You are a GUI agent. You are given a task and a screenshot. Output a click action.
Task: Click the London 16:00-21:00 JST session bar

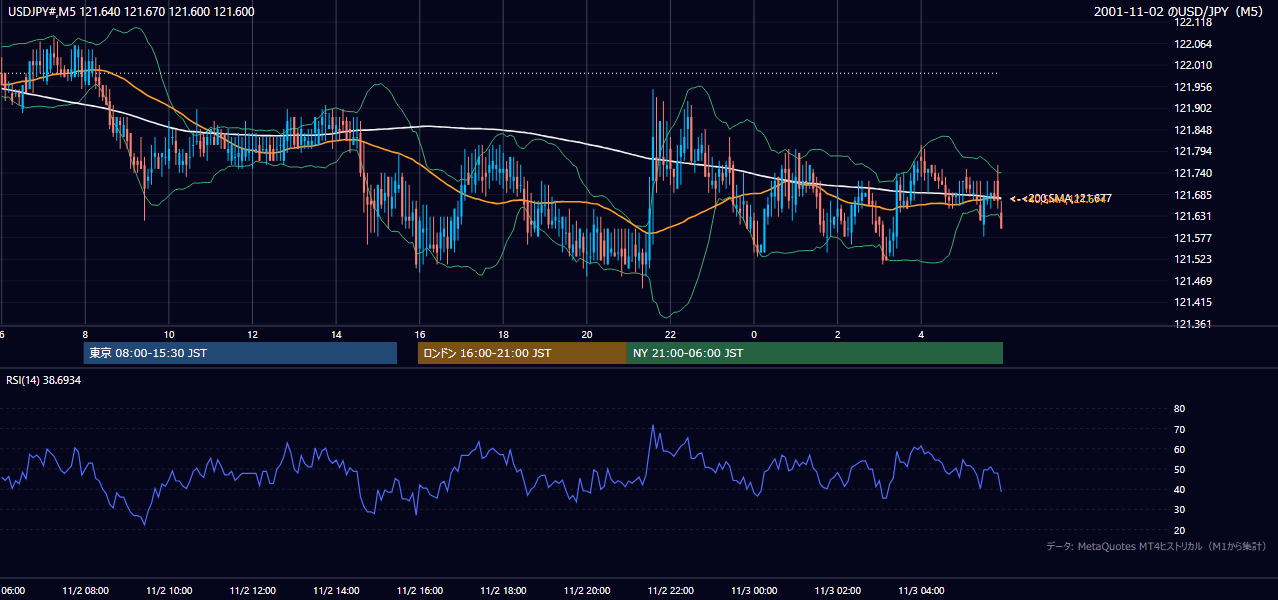click(x=522, y=353)
